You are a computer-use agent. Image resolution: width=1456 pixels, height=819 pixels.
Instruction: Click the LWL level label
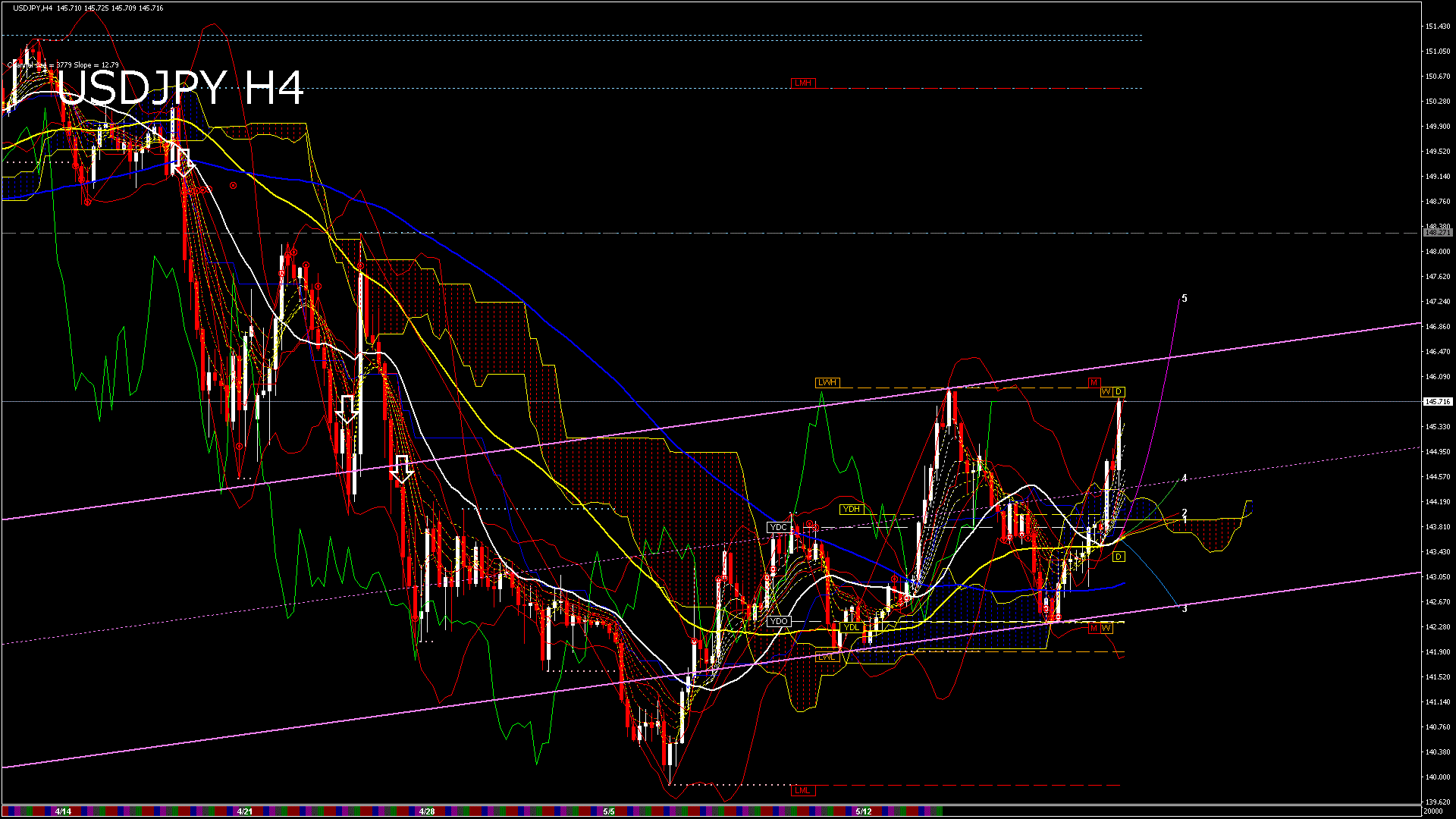(827, 657)
